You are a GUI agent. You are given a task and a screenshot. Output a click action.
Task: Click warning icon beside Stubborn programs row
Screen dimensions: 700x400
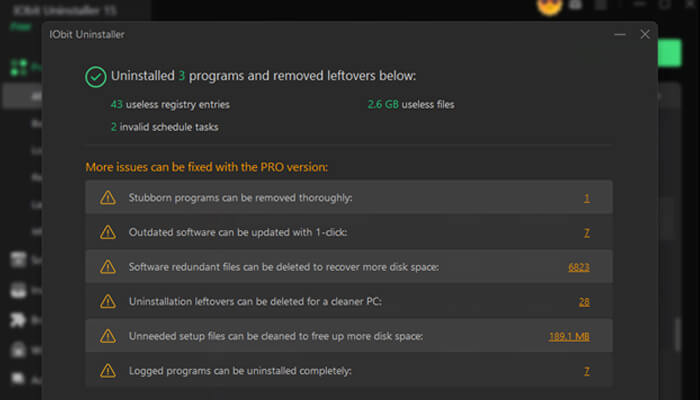(x=108, y=197)
